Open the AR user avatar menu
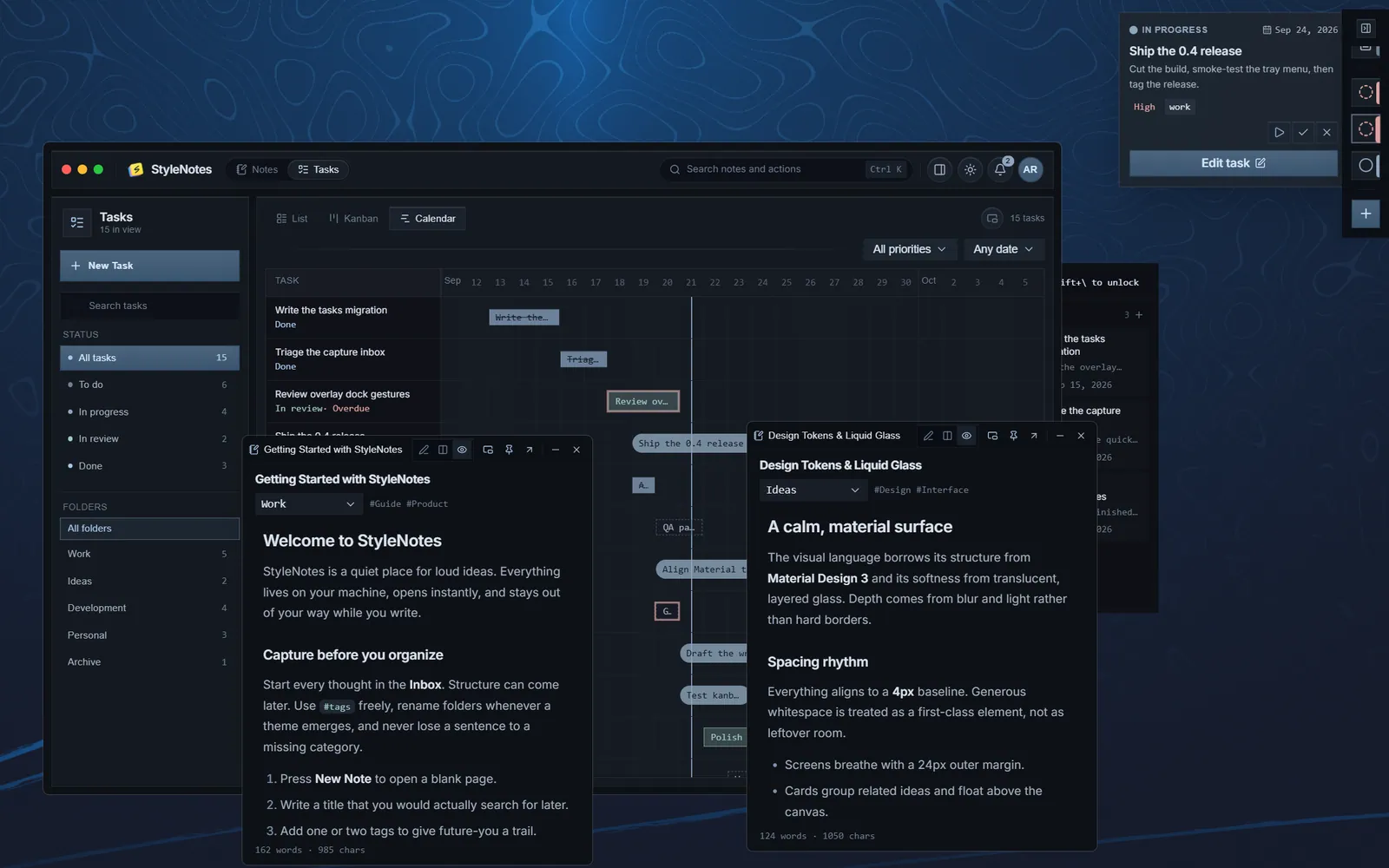 click(1030, 169)
